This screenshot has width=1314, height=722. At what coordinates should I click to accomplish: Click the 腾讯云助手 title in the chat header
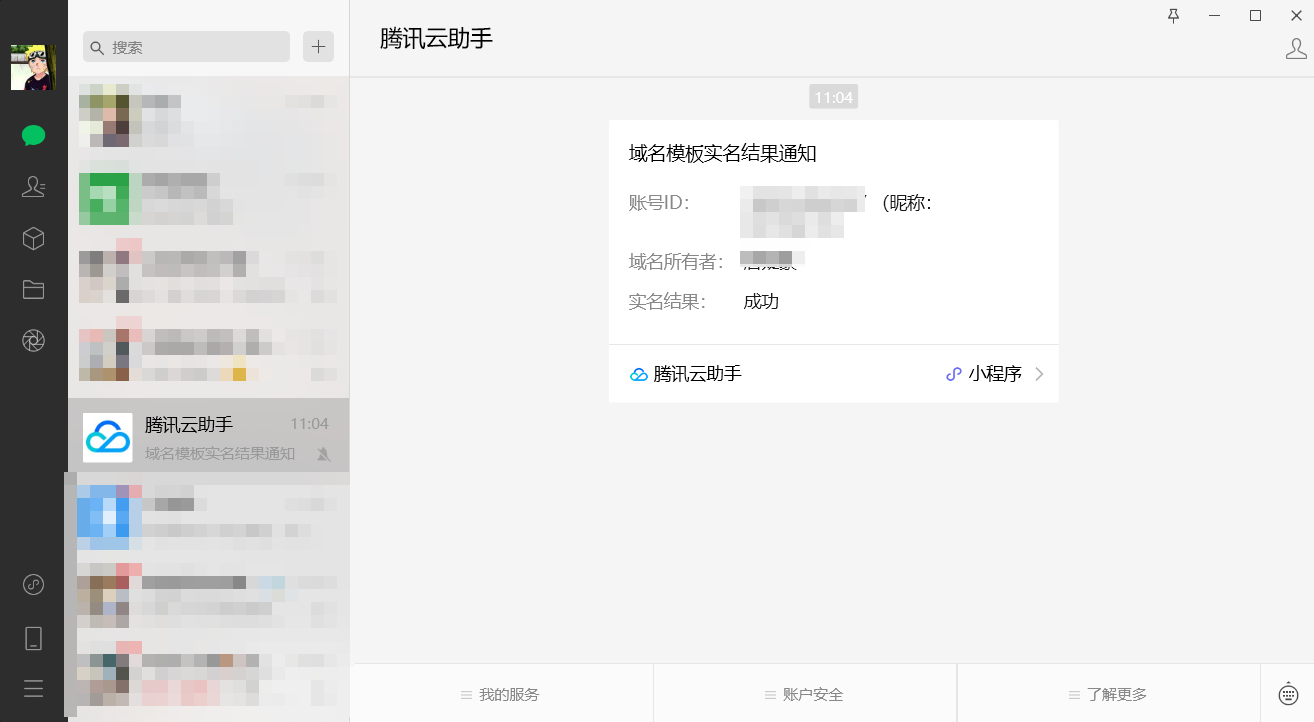(x=436, y=38)
